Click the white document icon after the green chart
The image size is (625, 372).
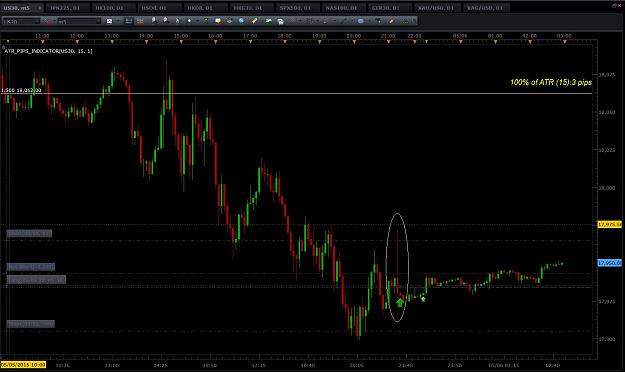tap(281, 22)
